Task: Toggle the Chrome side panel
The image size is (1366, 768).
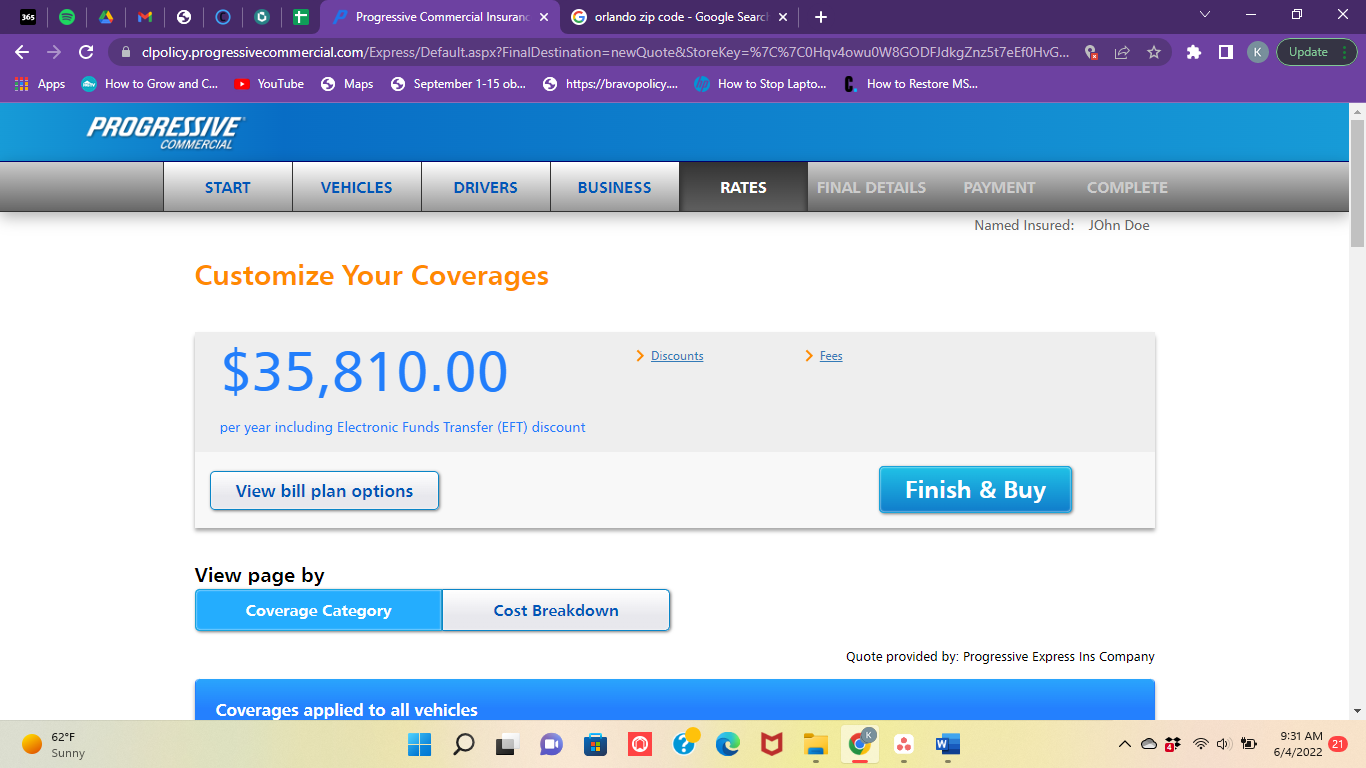Action: 1225,52
